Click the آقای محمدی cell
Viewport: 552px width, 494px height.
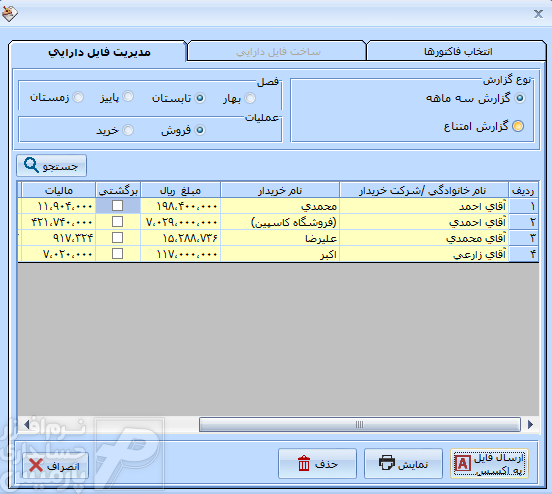(424, 238)
